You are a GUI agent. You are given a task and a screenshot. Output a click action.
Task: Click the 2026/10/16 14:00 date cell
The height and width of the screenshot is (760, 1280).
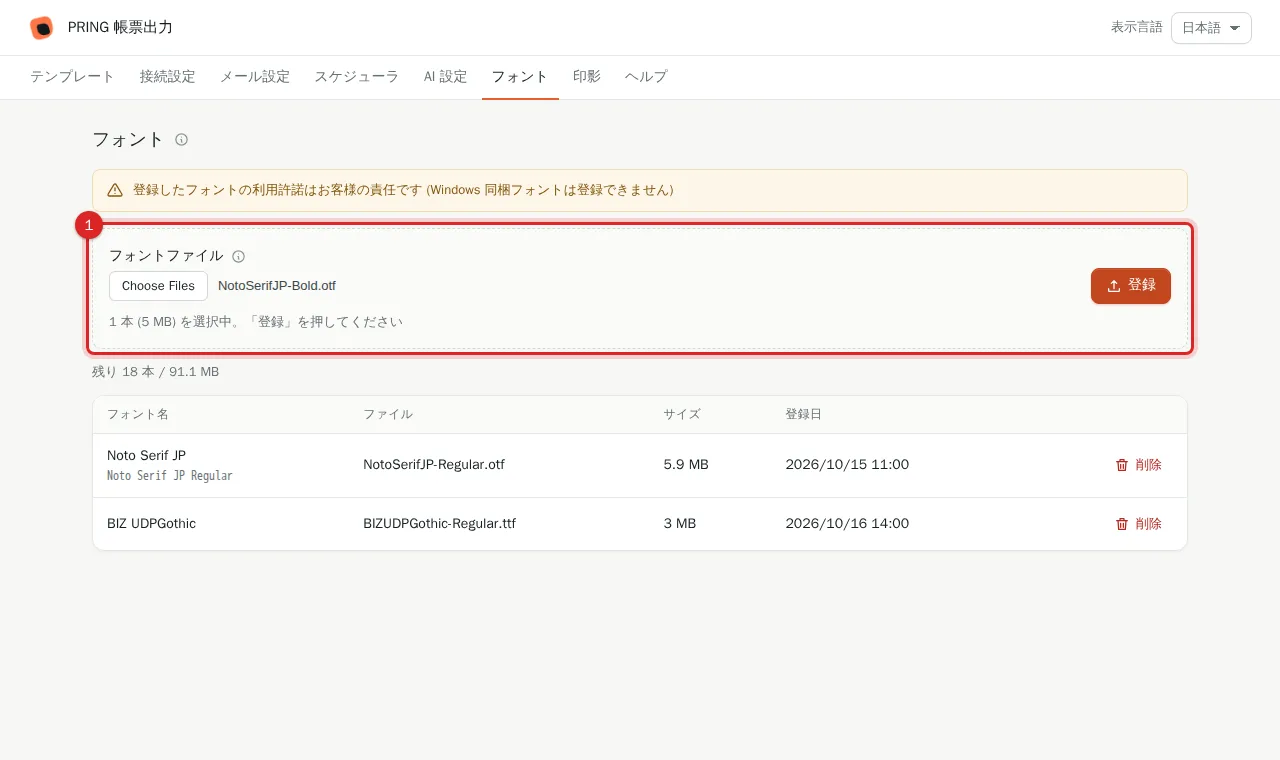[847, 524]
